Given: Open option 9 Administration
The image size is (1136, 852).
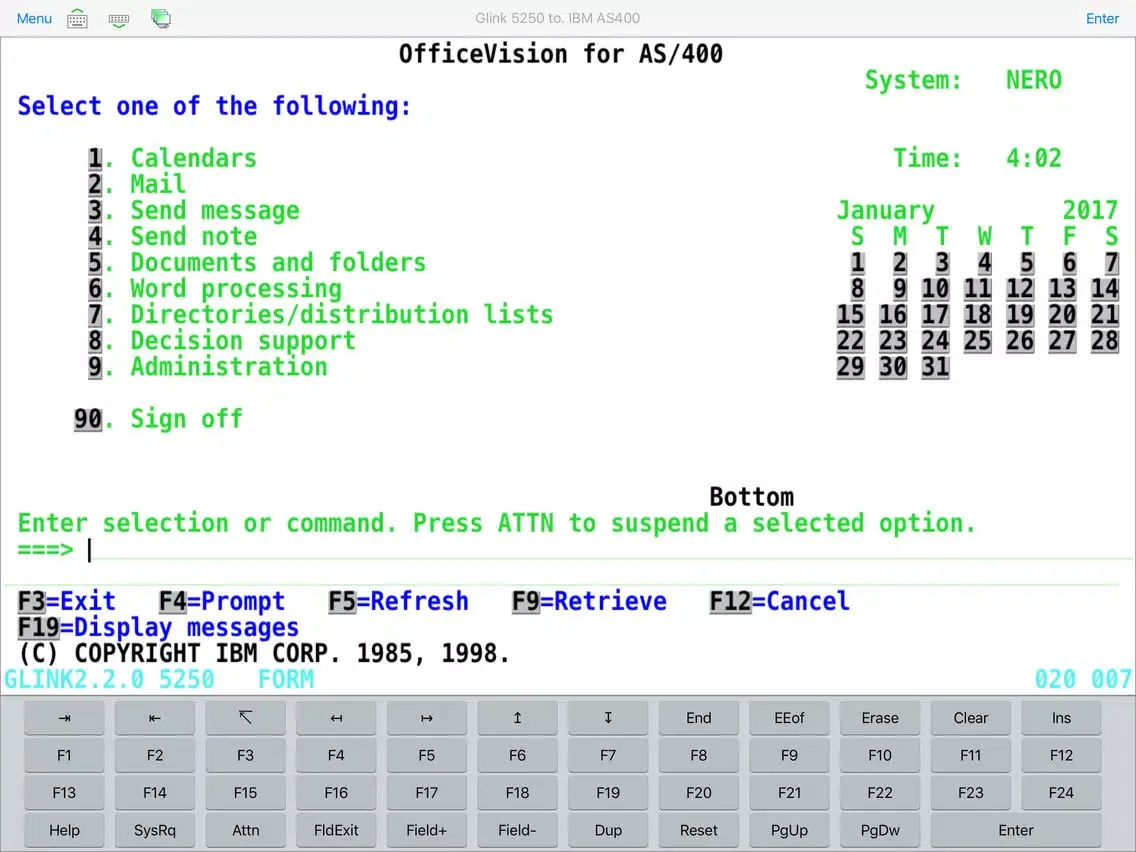Looking at the screenshot, I should (x=207, y=367).
